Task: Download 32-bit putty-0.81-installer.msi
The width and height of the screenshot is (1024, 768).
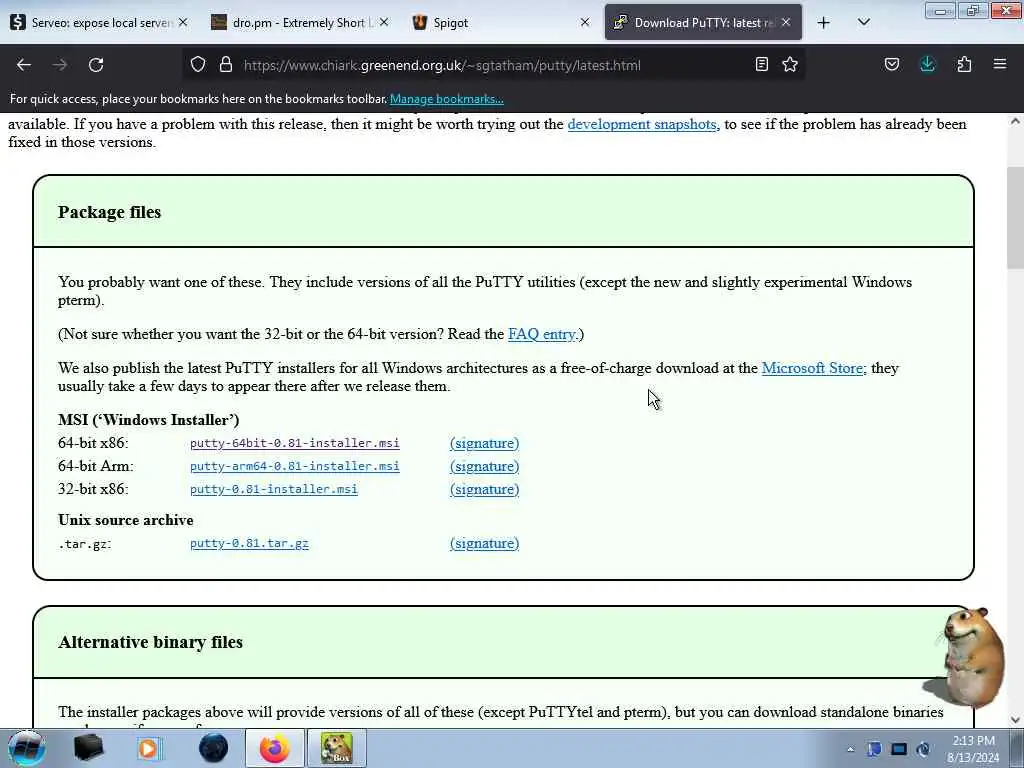Action: 274,489
